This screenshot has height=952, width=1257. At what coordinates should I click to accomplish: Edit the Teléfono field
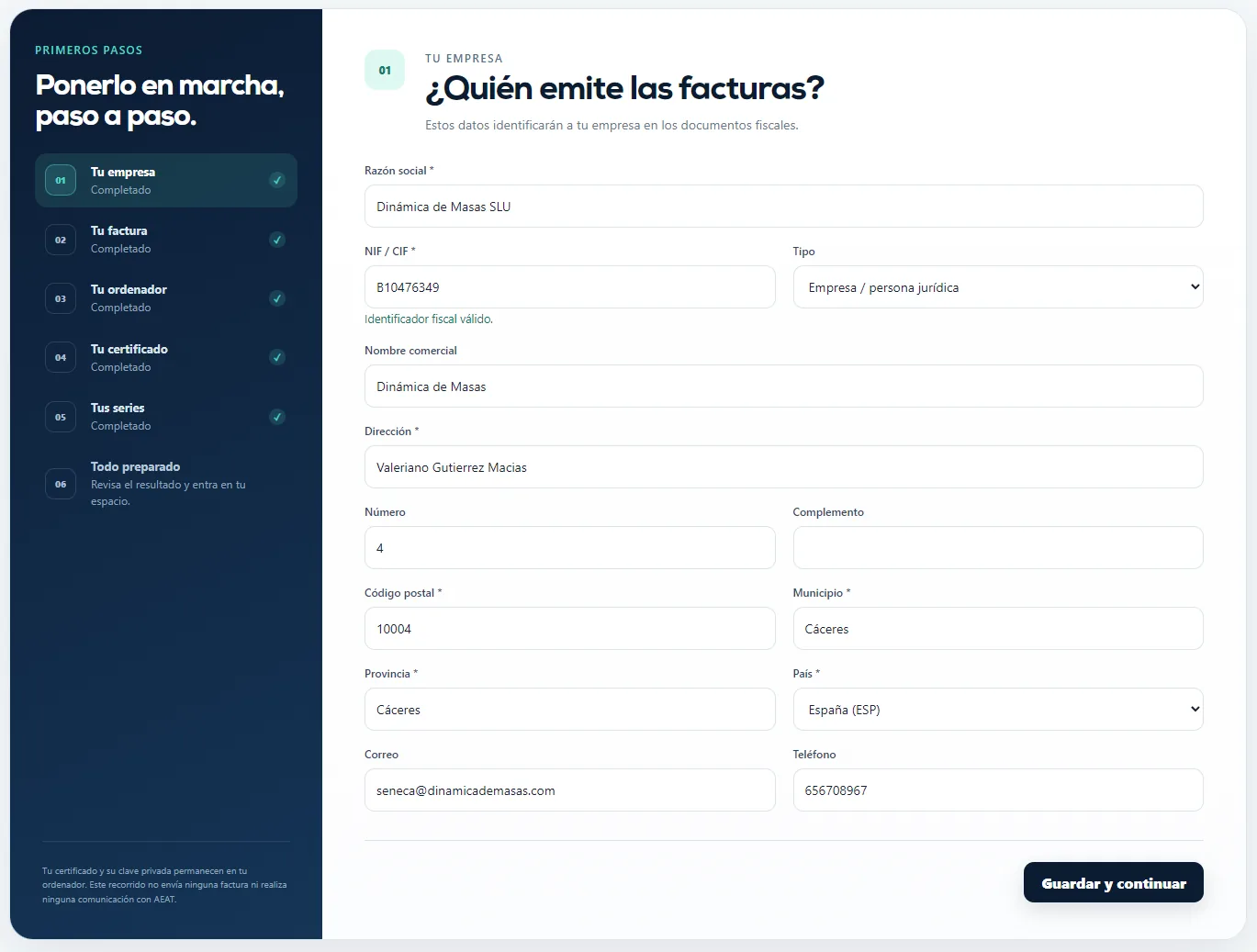click(998, 790)
